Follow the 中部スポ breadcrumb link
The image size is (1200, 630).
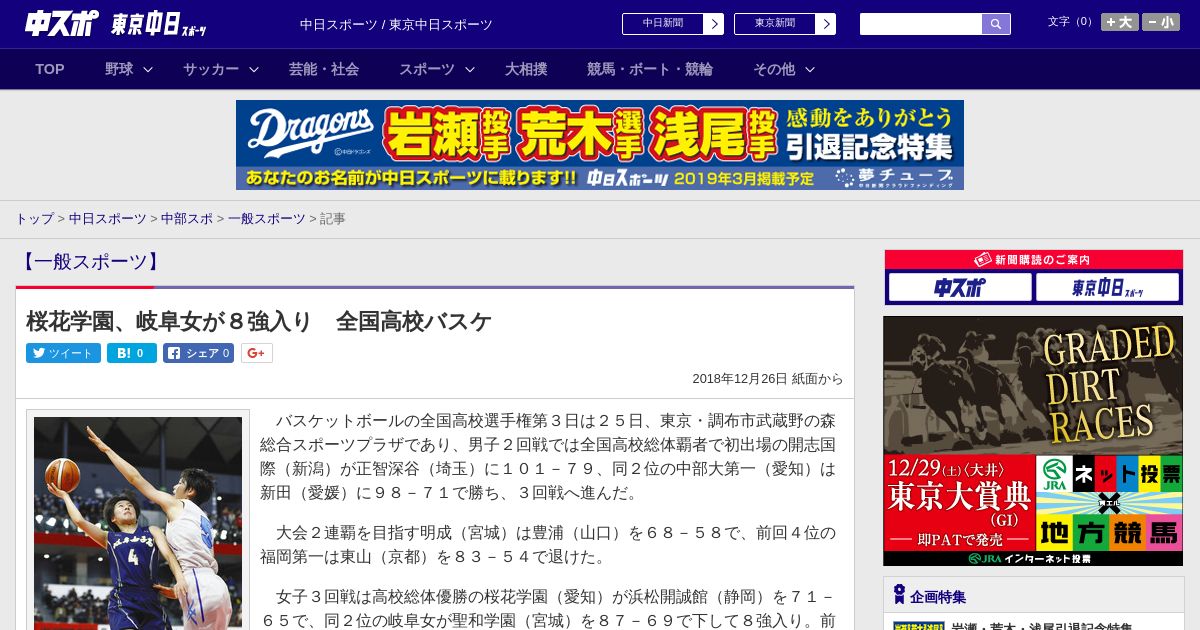pyautogui.click(x=187, y=218)
